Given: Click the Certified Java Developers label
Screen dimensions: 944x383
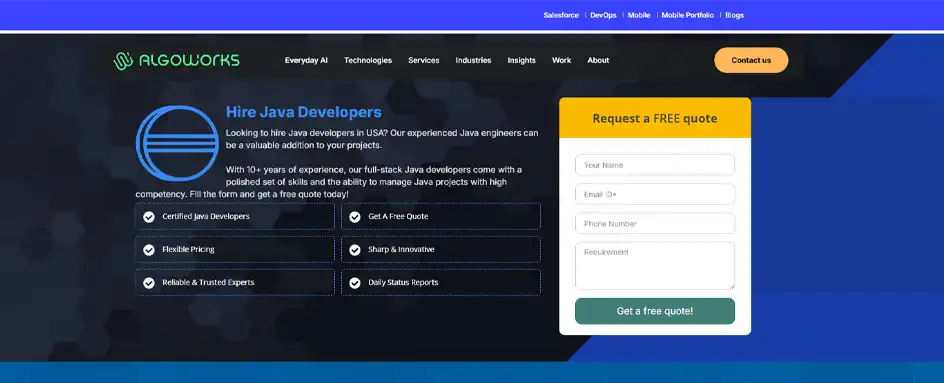Looking at the screenshot, I should pos(206,216).
